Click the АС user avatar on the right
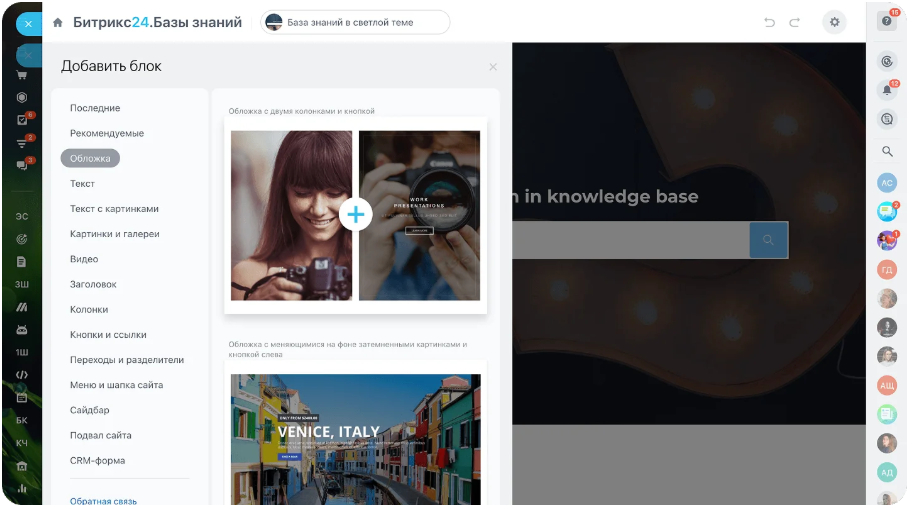The width and height of the screenshot is (913, 509). coord(887,183)
